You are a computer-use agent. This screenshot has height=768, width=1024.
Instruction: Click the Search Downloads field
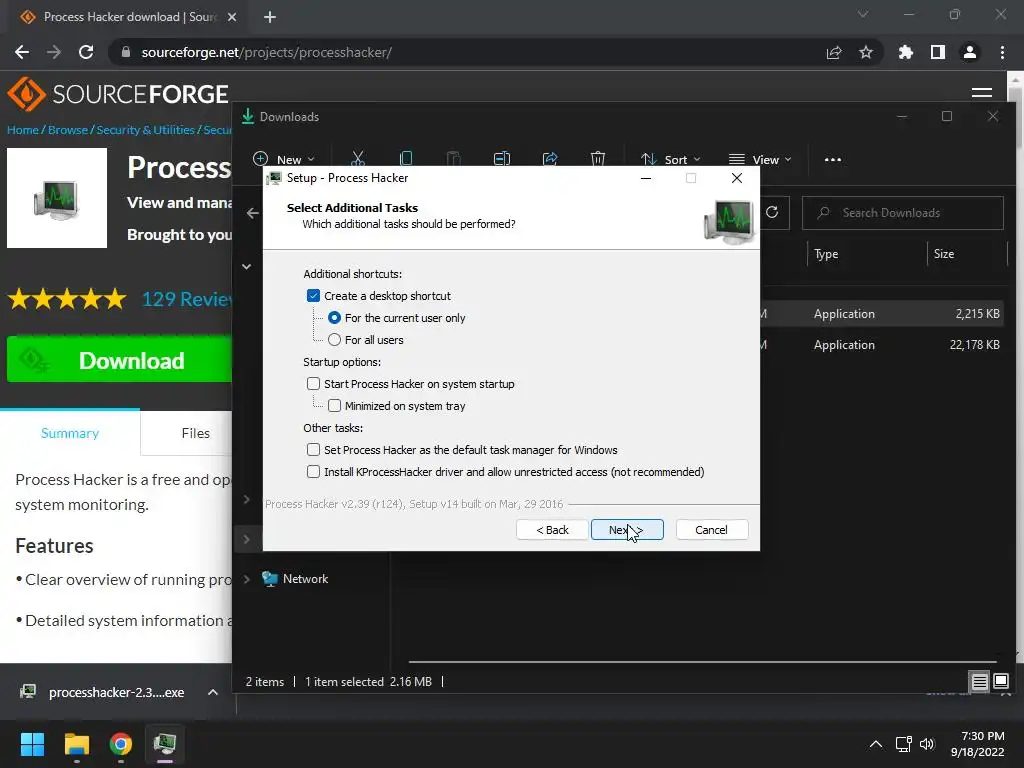click(x=903, y=213)
